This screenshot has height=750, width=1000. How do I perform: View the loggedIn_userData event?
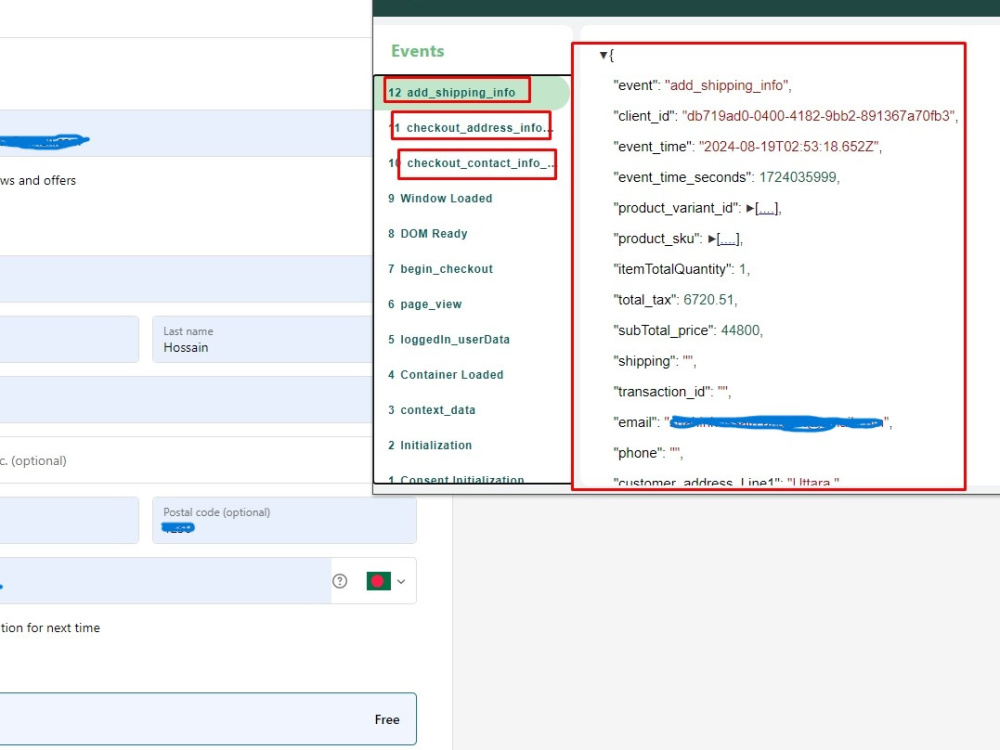[x=452, y=339]
